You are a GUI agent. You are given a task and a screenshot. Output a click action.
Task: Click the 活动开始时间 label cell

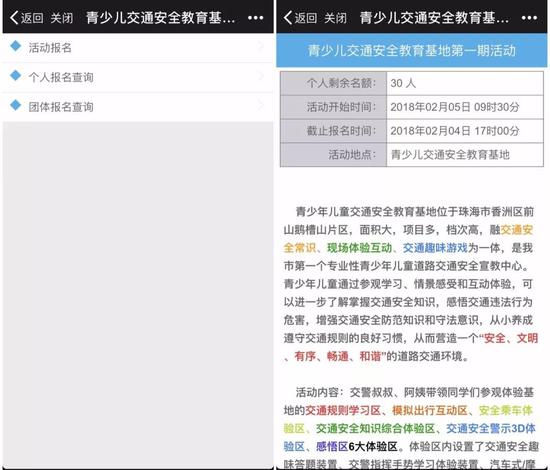click(334, 107)
